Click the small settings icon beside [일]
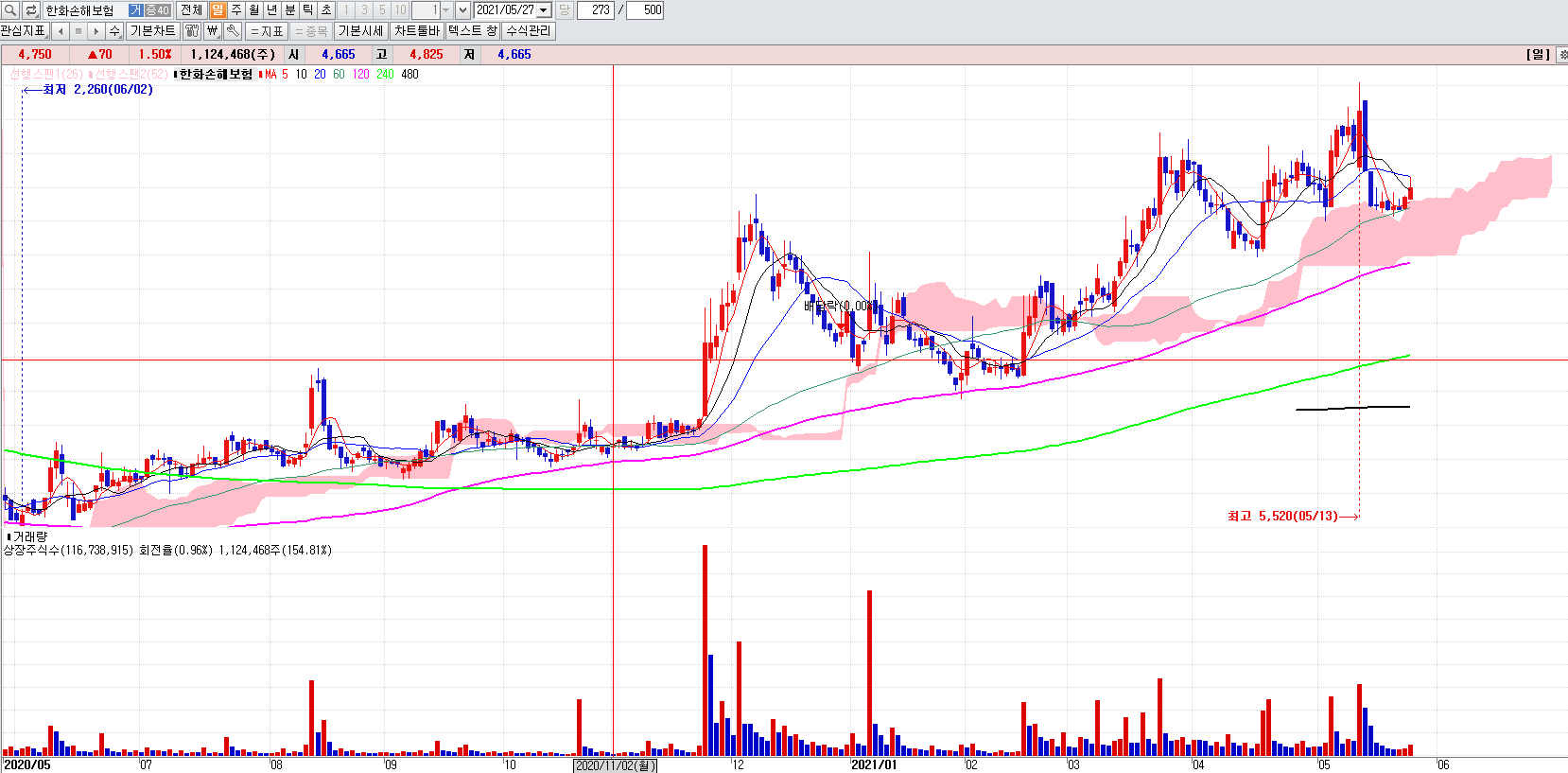Viewport: 1568px width, 773px height. click(1561, 55)
